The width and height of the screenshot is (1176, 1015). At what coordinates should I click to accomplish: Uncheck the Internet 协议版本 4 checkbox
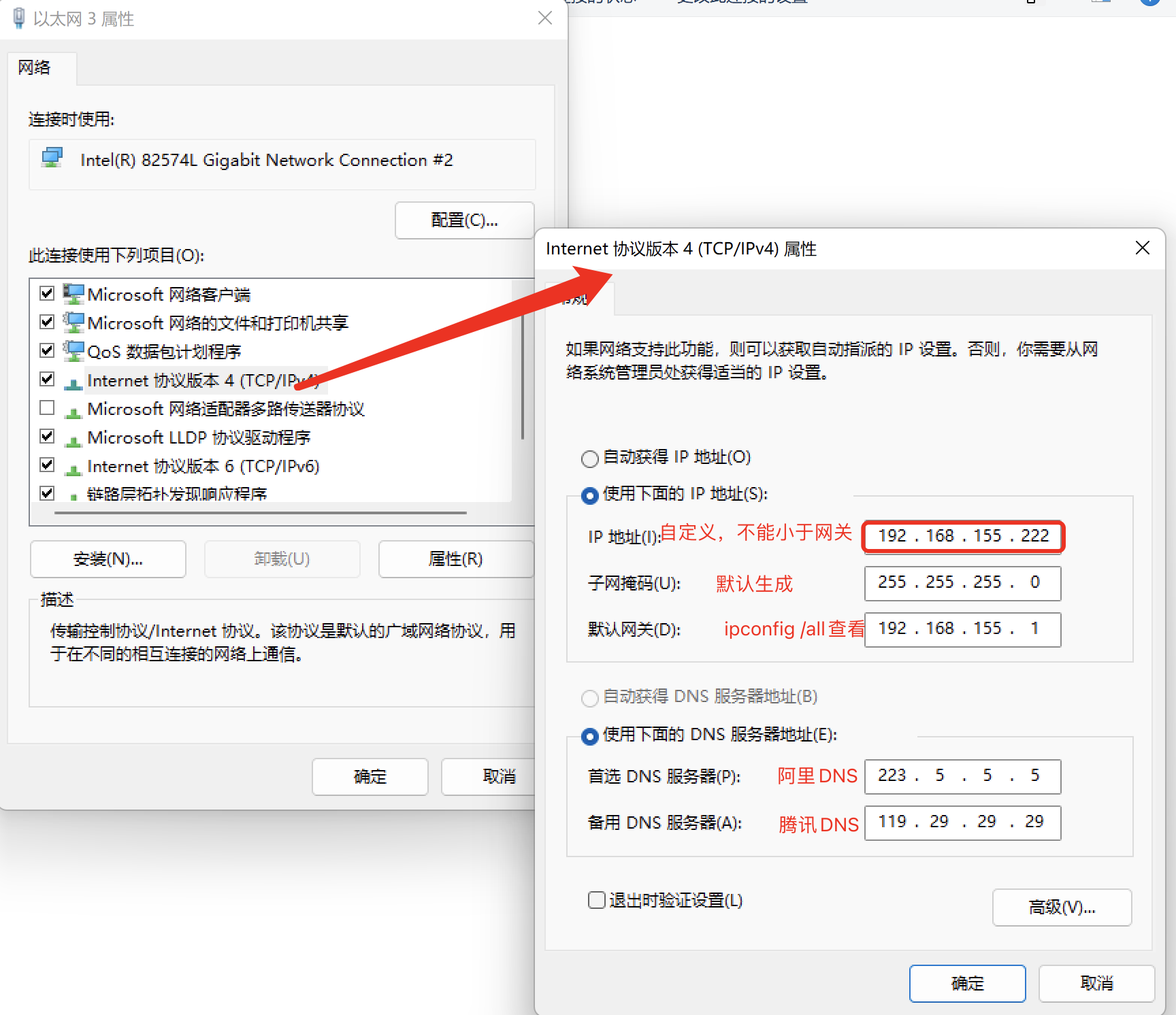point(47,379)
